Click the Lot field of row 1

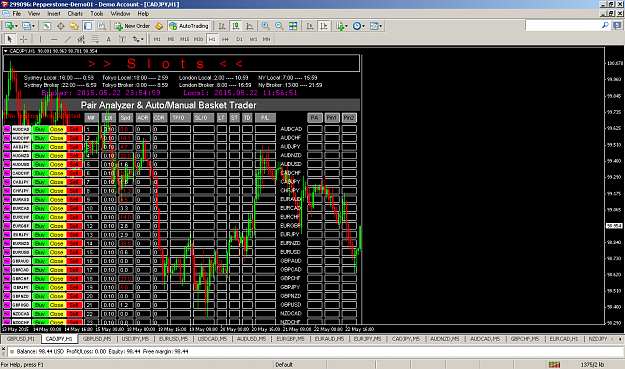click(x=108, y=129)
